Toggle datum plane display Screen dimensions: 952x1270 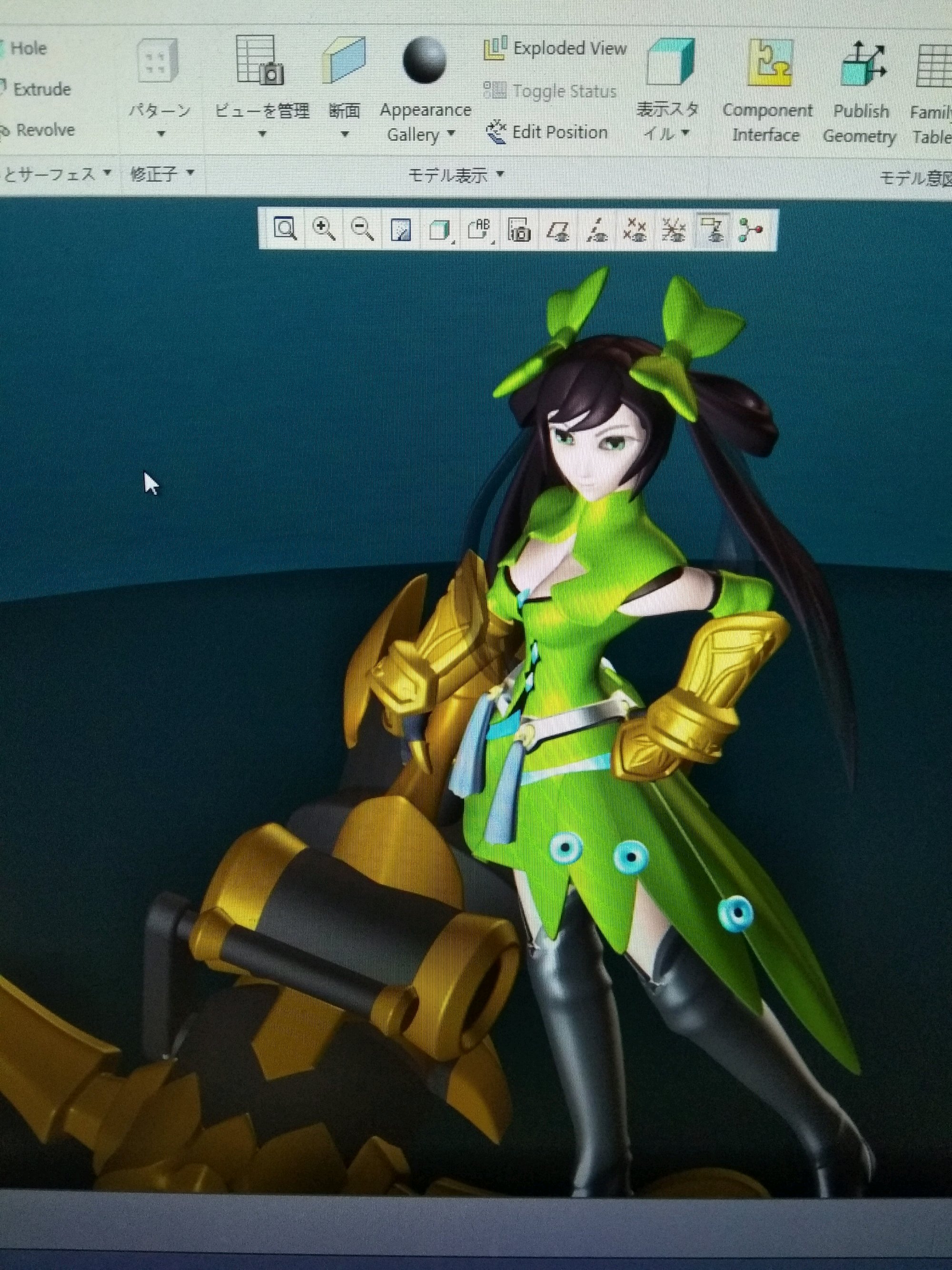pos(558,231)
